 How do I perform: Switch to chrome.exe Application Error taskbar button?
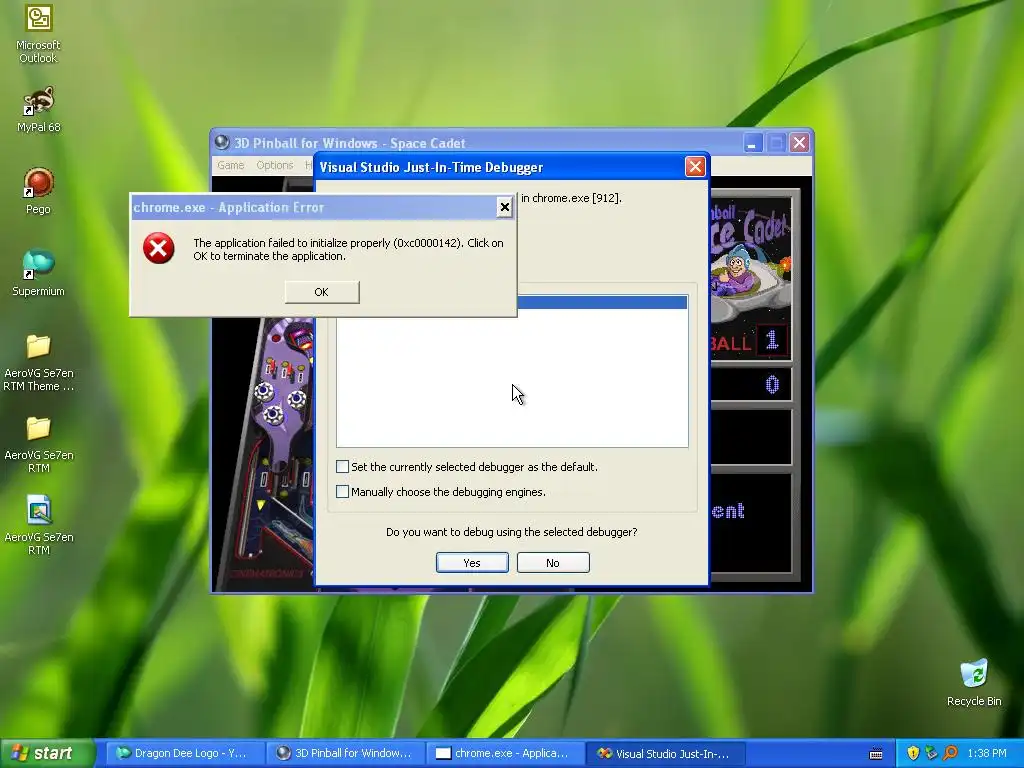504,753
